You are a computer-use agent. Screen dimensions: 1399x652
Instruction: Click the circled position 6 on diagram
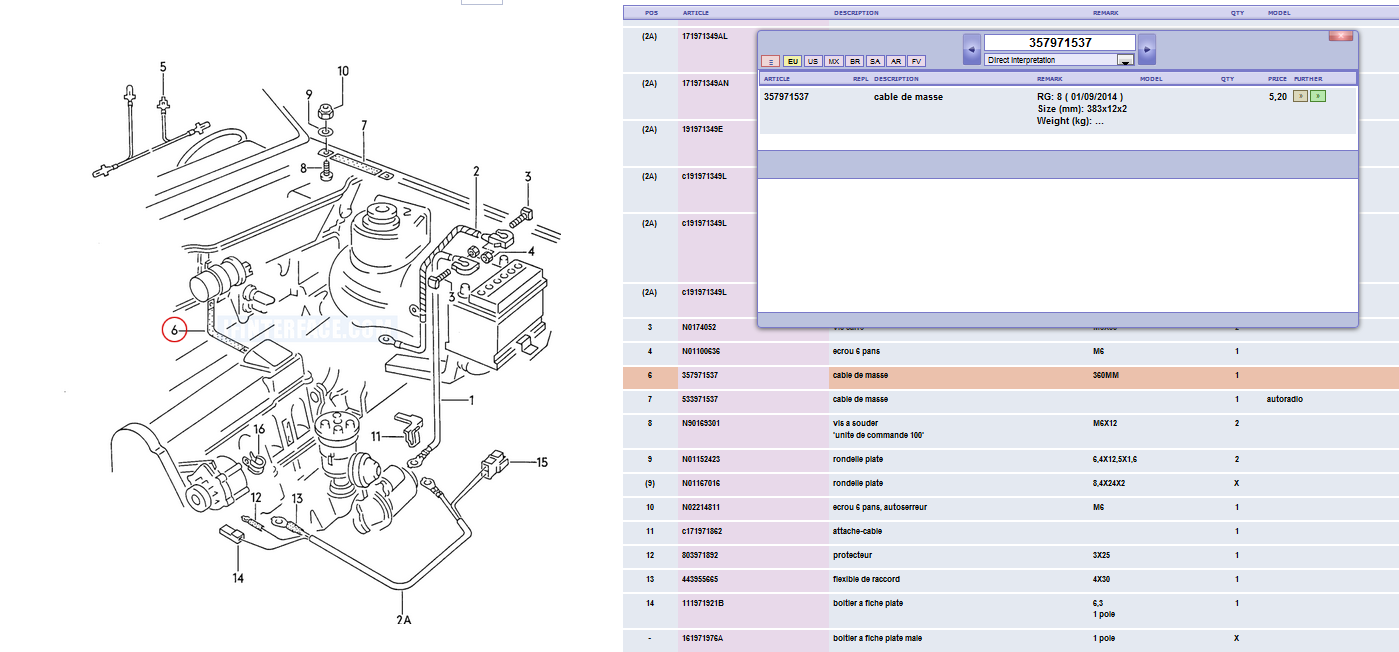point(175,329)
